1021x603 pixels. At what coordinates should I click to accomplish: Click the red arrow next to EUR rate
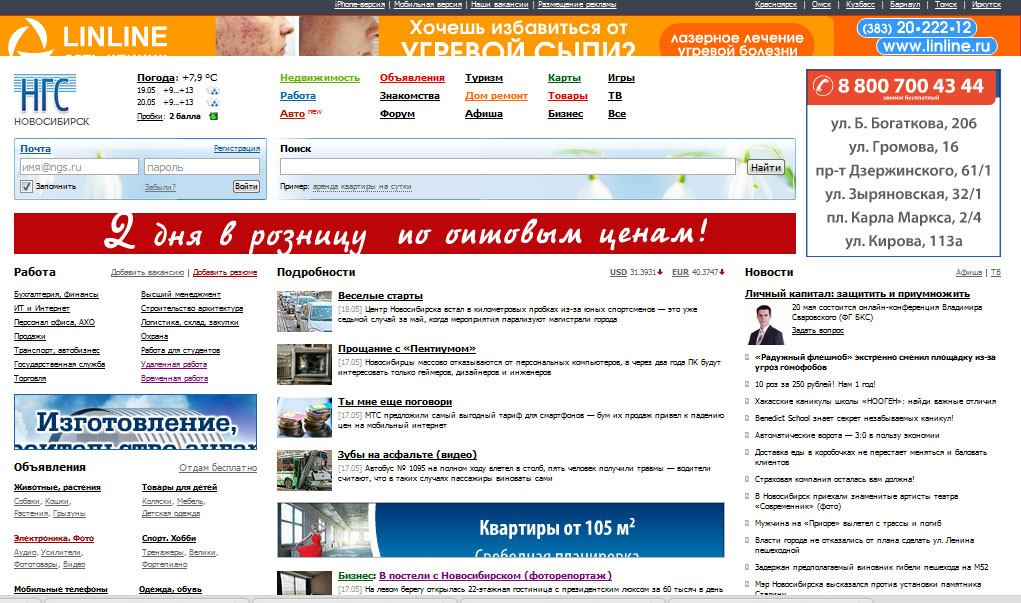pyautogui.click(x=722, y=272)
